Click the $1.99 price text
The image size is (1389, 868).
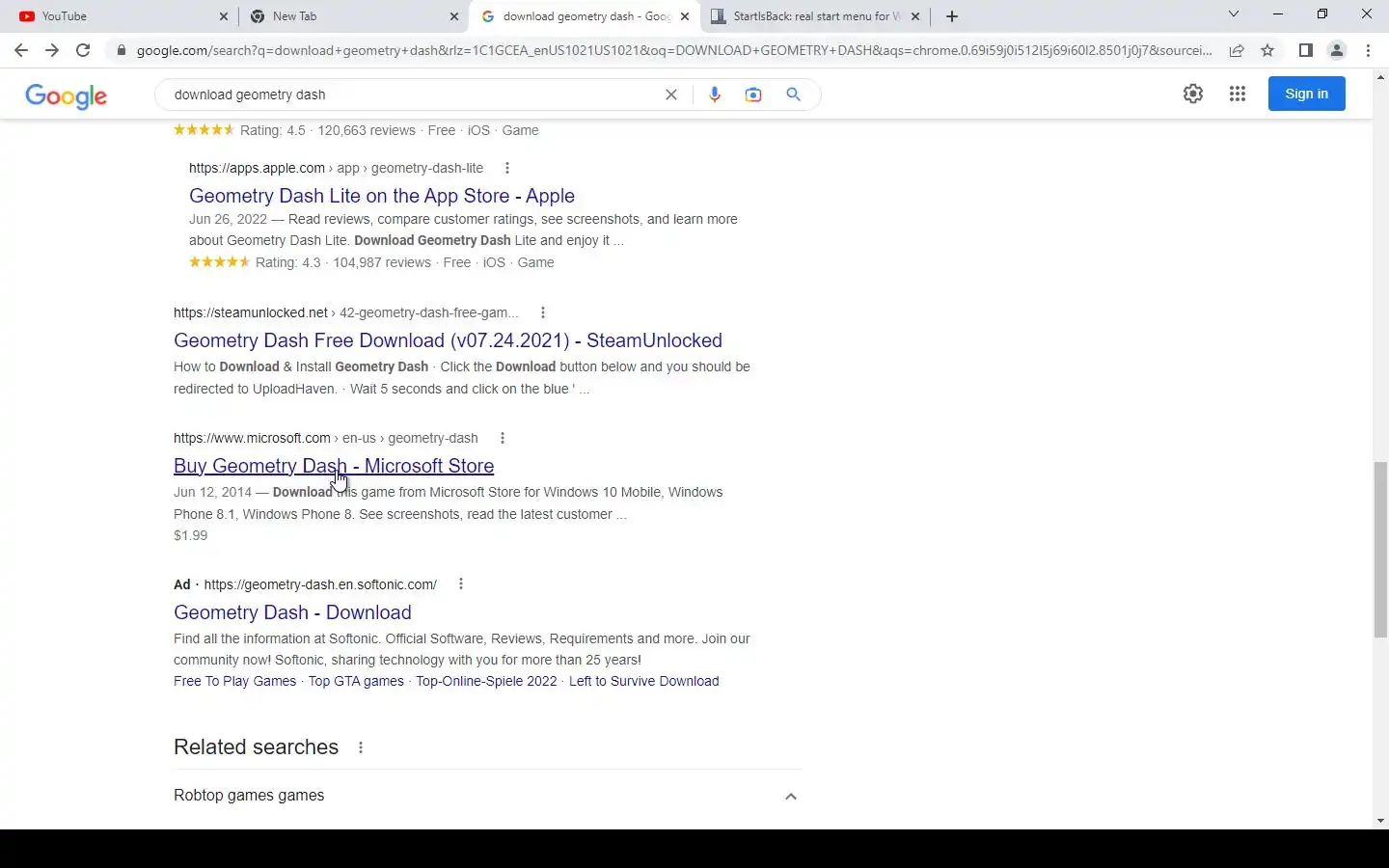190,535
